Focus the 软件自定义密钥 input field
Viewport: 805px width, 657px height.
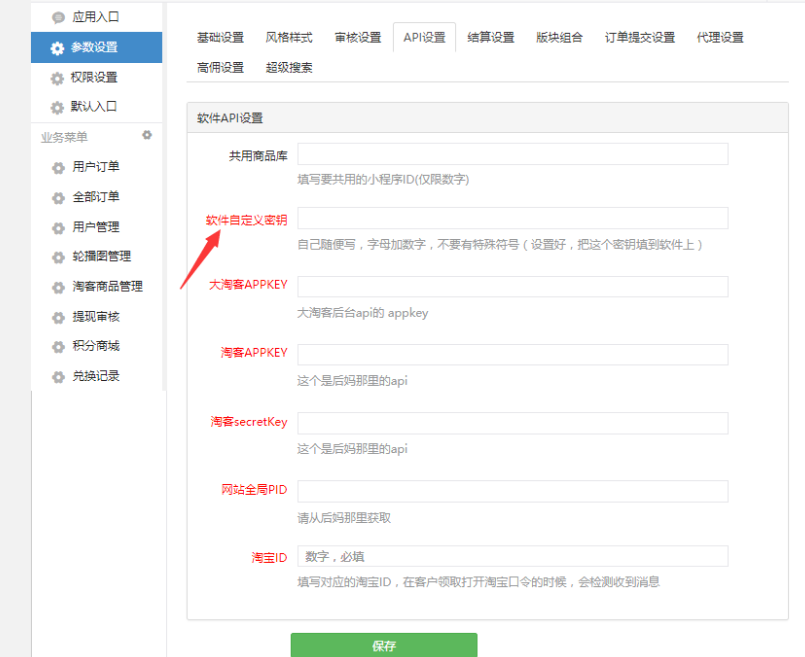(512, 219)
